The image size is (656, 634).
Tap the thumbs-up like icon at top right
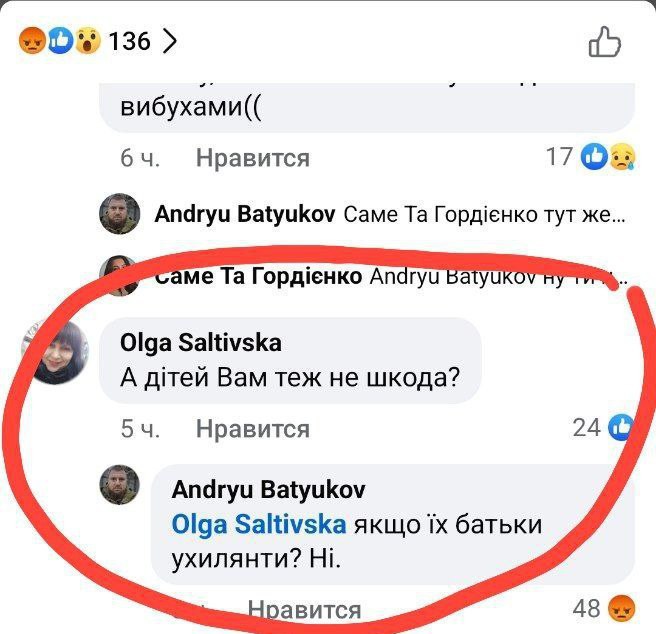(x=605, y=42)
